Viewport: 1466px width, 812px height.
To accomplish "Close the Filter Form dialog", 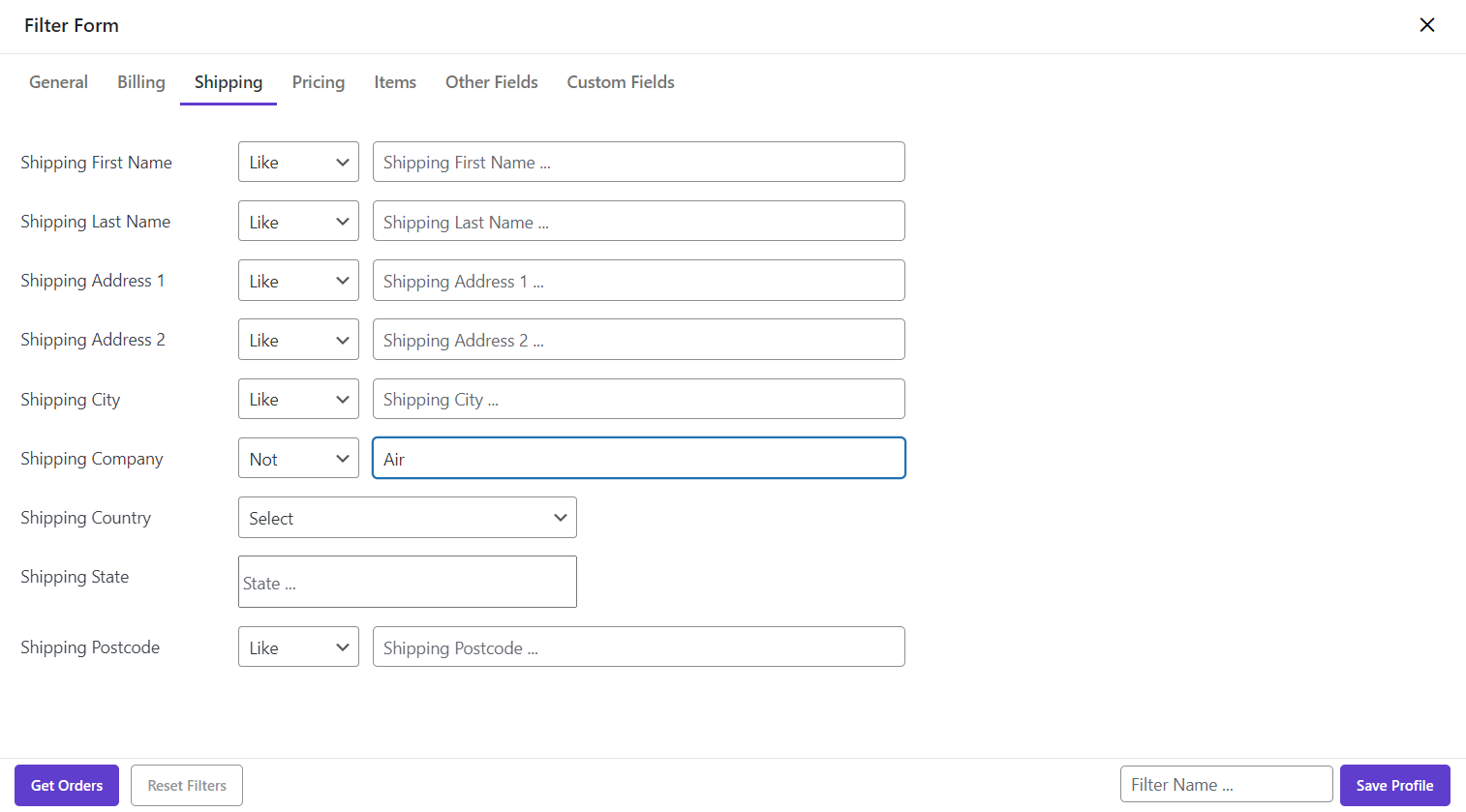I will click(x=1426, y=25).
